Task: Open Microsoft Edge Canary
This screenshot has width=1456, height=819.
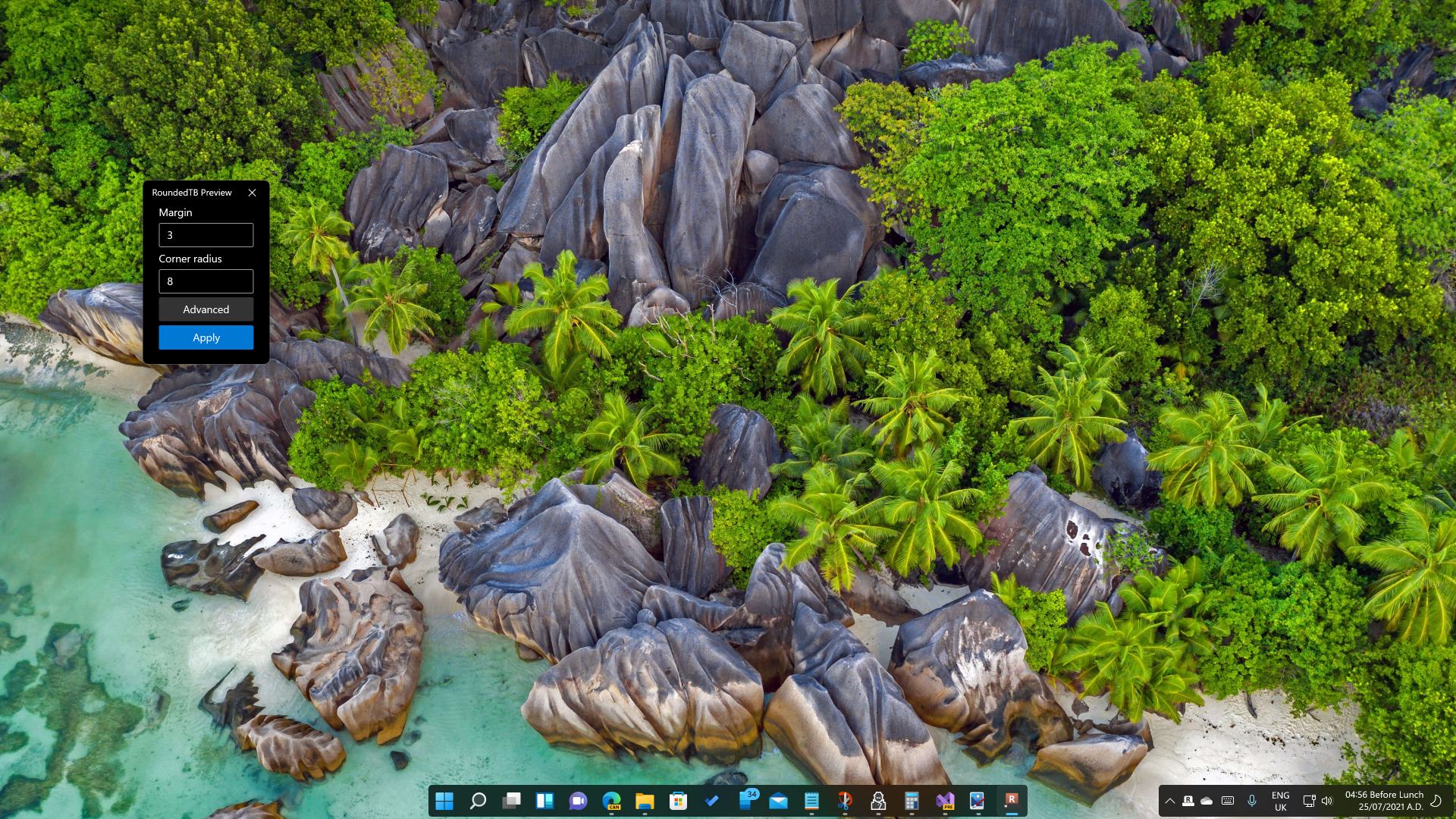Action: [611, 801]
